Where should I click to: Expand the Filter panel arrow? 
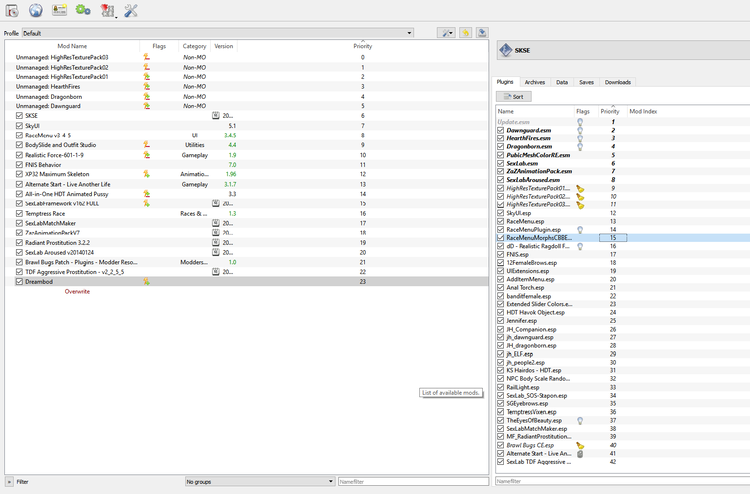(9, 482)
